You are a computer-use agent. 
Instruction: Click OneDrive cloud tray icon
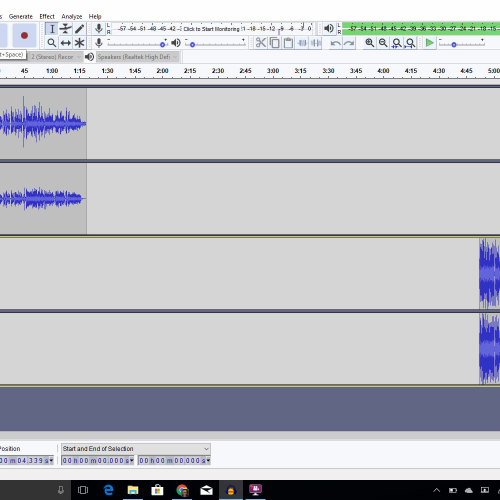click(469, 490)
